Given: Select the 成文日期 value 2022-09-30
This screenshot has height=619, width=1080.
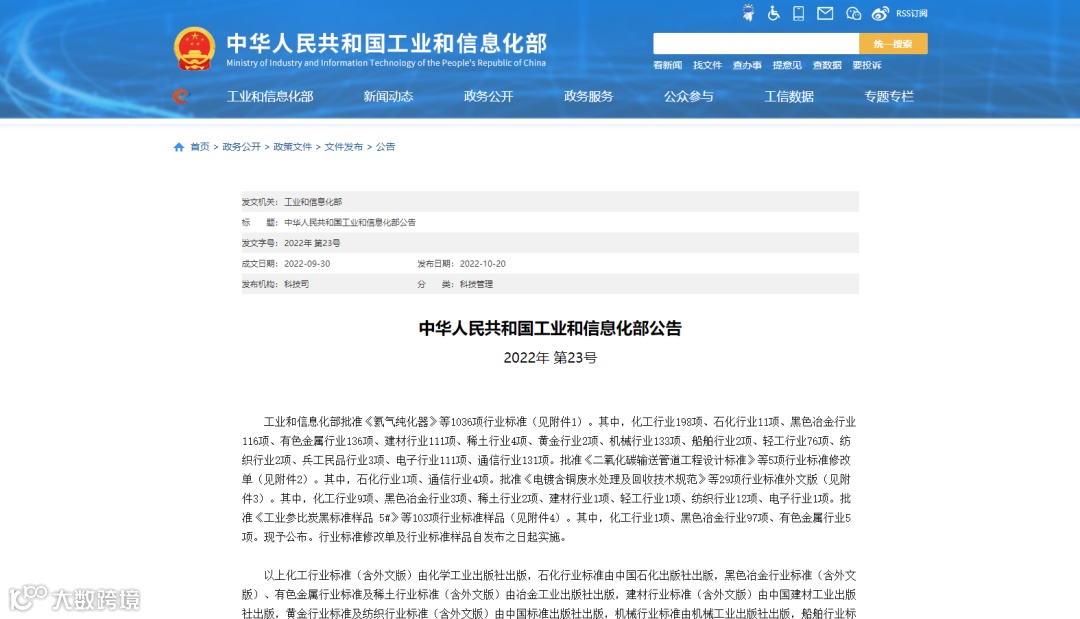Looking at the screenshot, I should pos(307,264).
